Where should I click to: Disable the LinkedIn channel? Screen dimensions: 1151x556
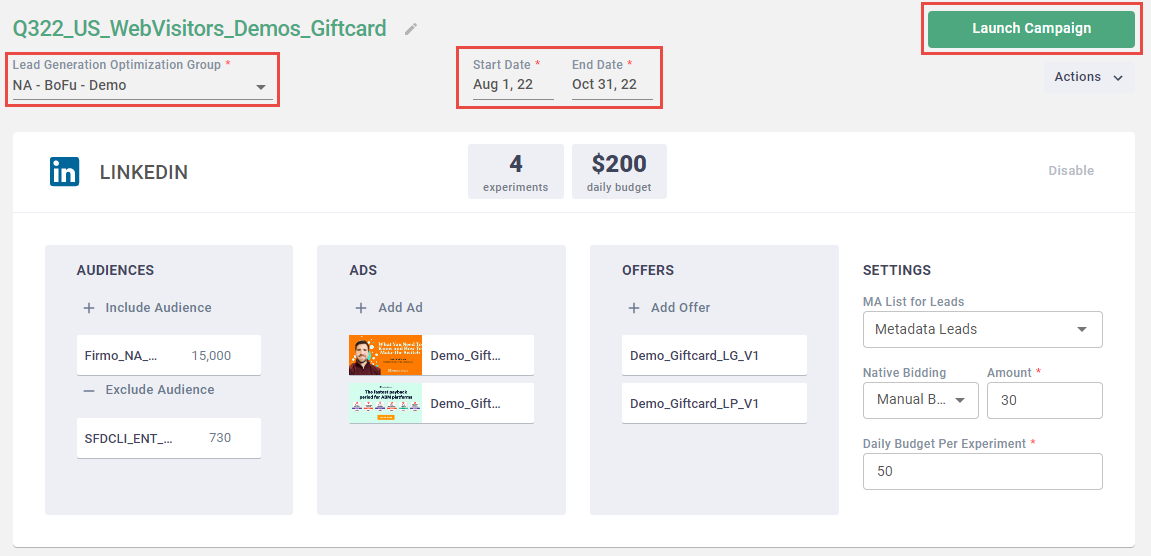(1071, 171)
